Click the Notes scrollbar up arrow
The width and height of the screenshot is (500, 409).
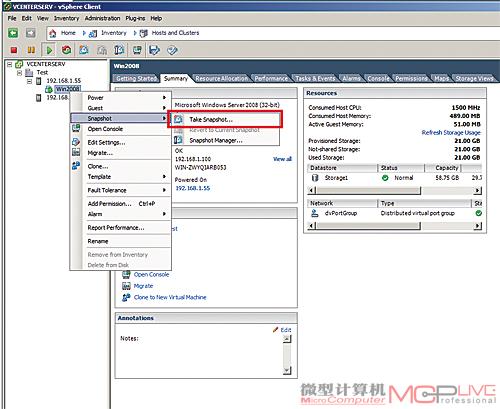click(287, 339)
